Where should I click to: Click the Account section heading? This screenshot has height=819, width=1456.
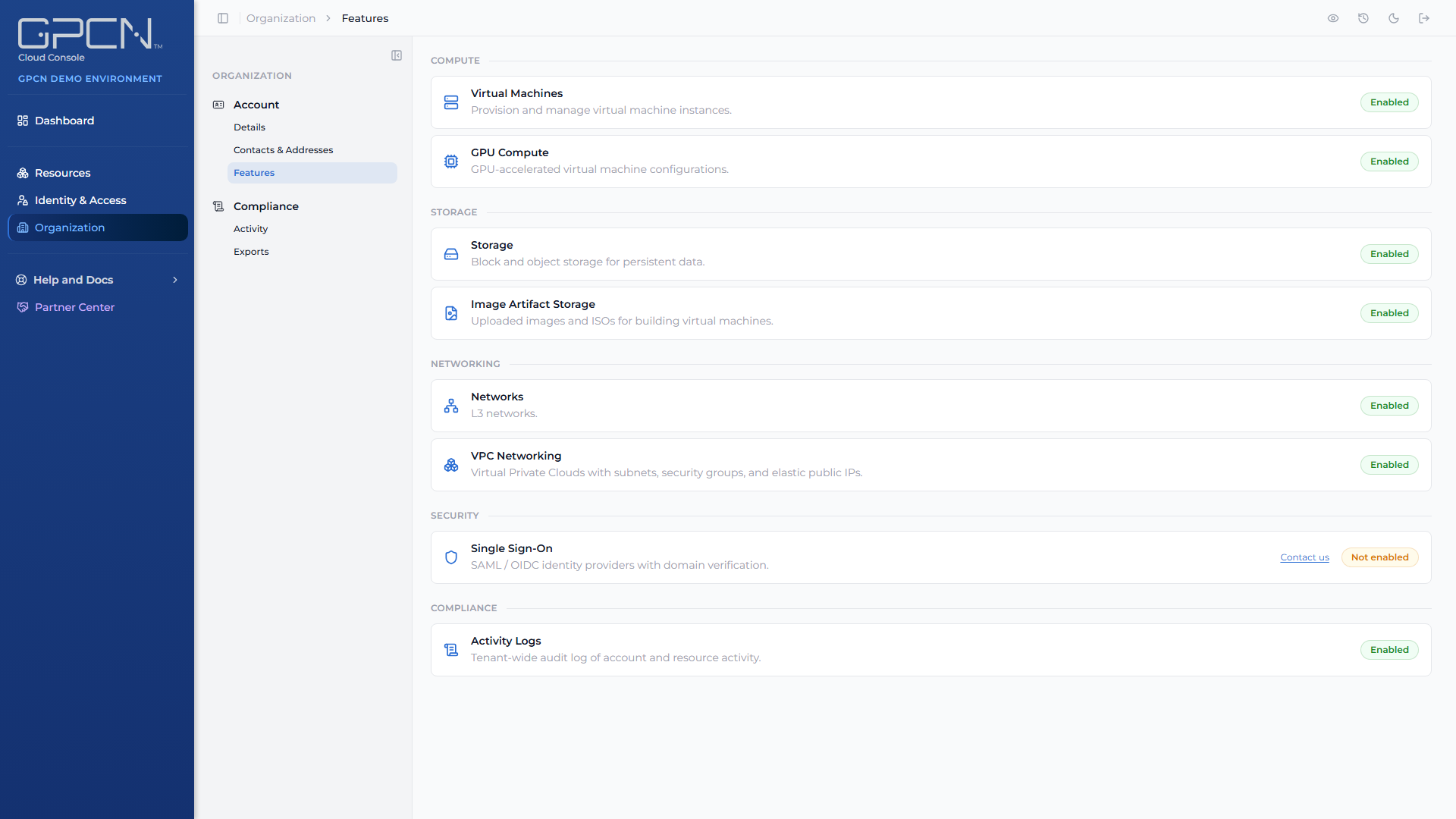256,105
